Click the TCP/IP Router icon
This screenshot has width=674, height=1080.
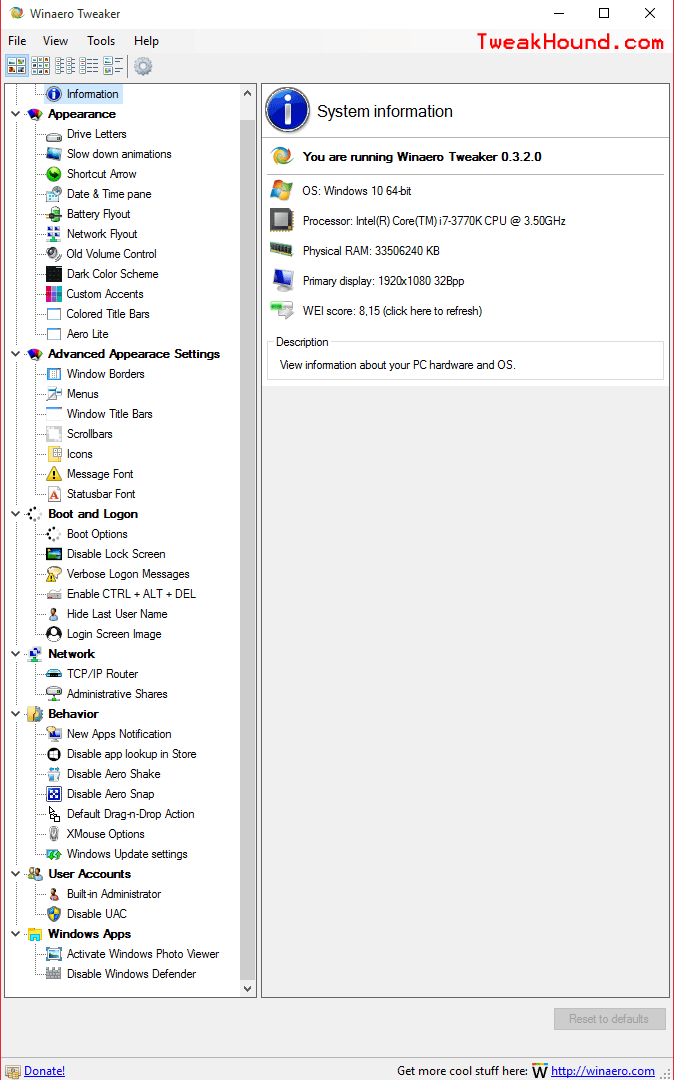54,674
